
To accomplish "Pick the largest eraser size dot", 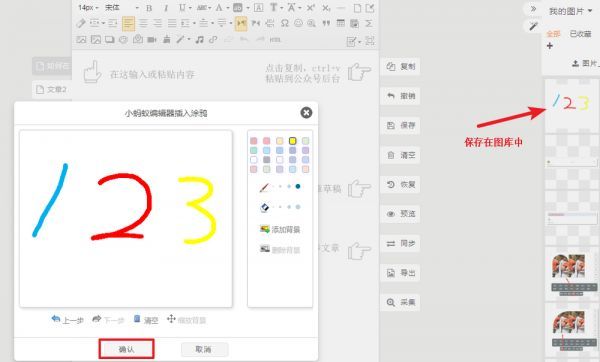I will [x=298, y=207].
